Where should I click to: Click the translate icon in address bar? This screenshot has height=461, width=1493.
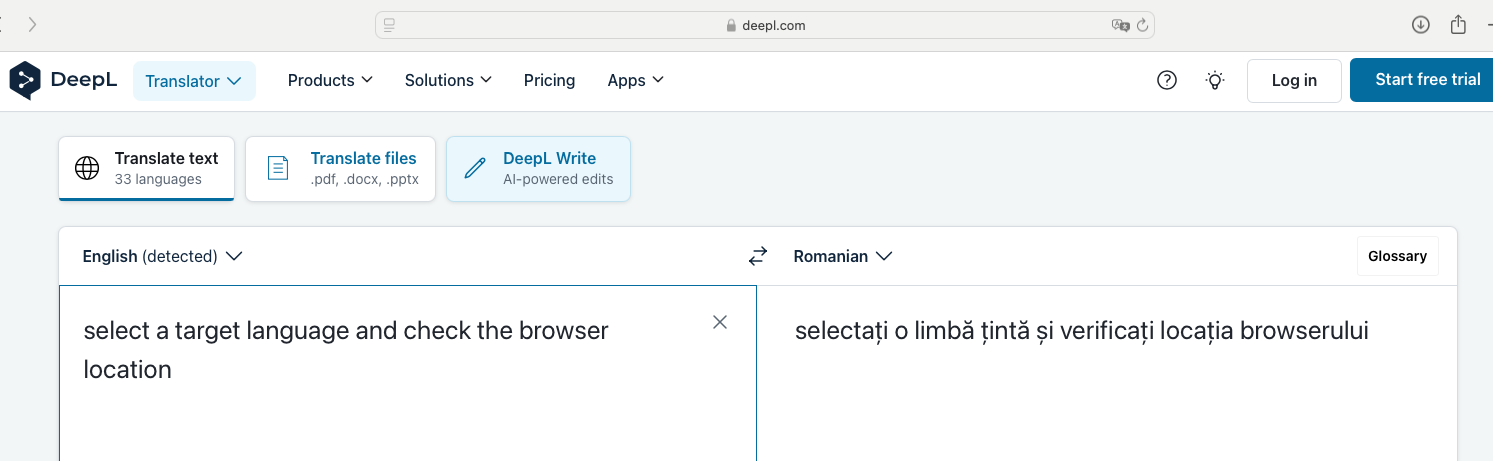1121,25
